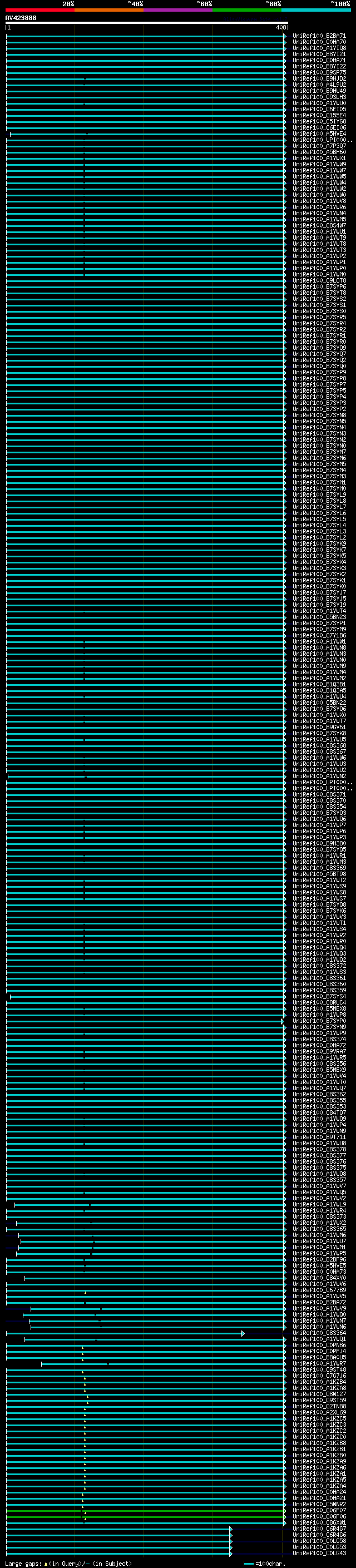Viewport: 356px width, 1568px height.
Task: Select subject label UniRef100_Q8S378
Action: (x=319, y=1150)
